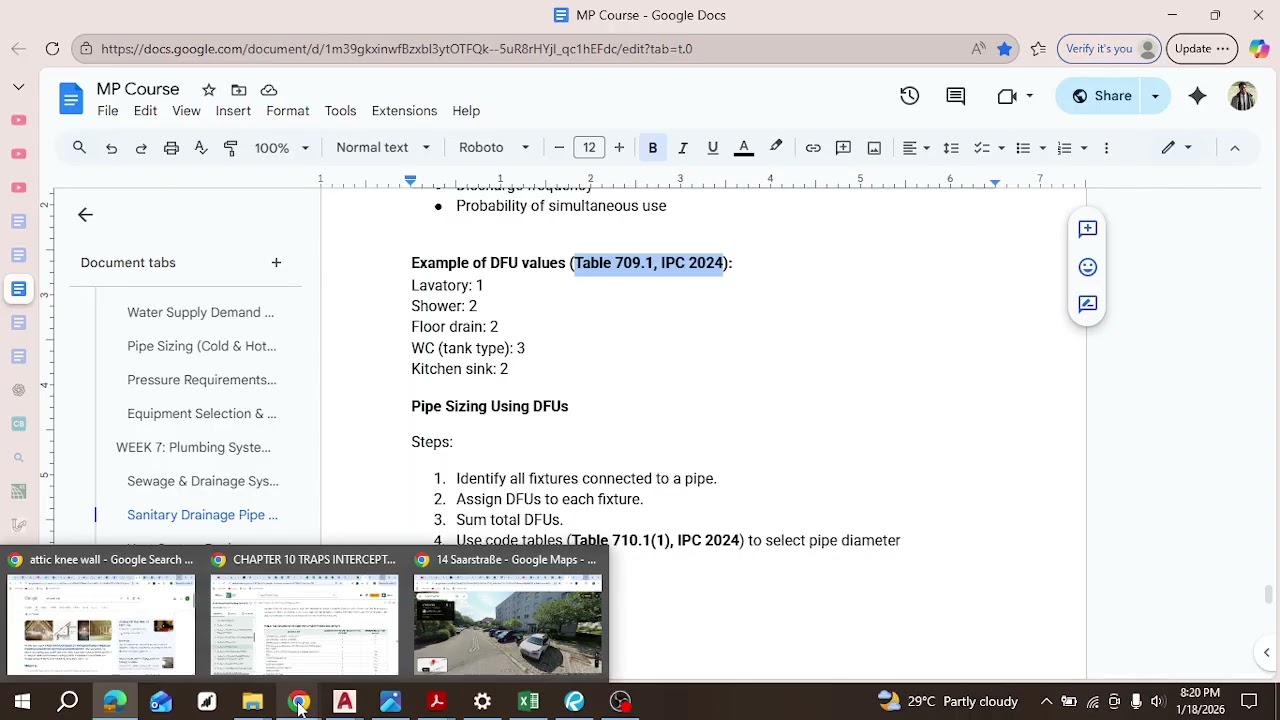Open the Extensions menu

(404, 111)
